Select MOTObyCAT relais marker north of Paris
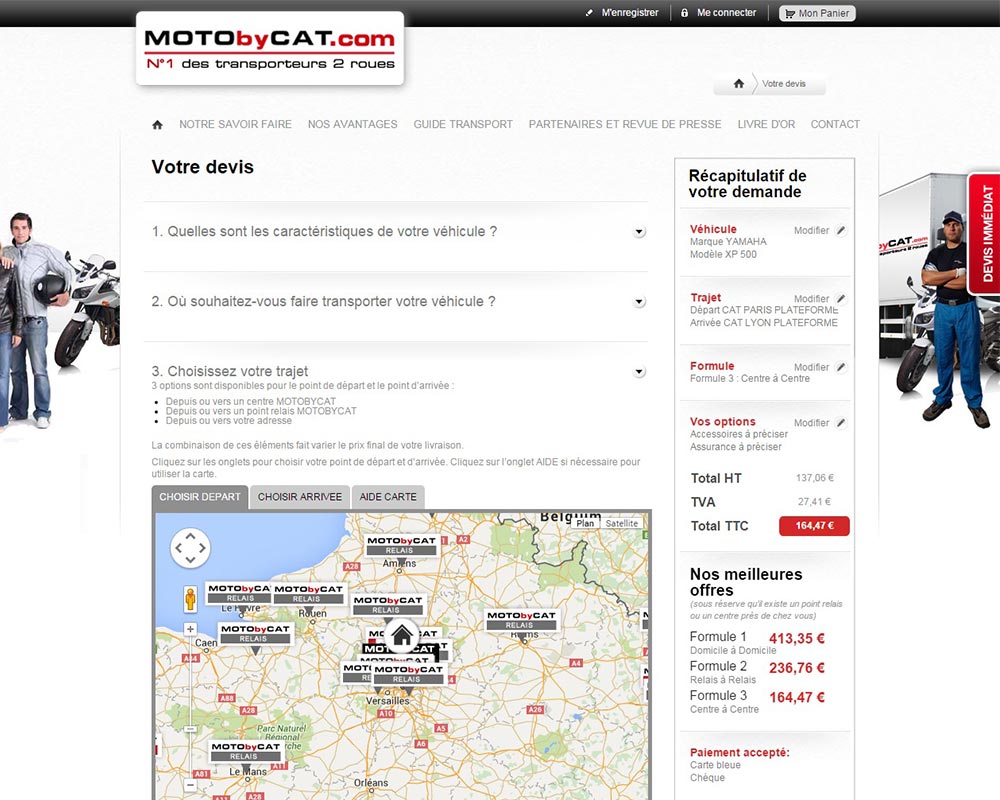The width and height of the screenshot is (1000, 800). pyautogui.click(x=388, y=605)
